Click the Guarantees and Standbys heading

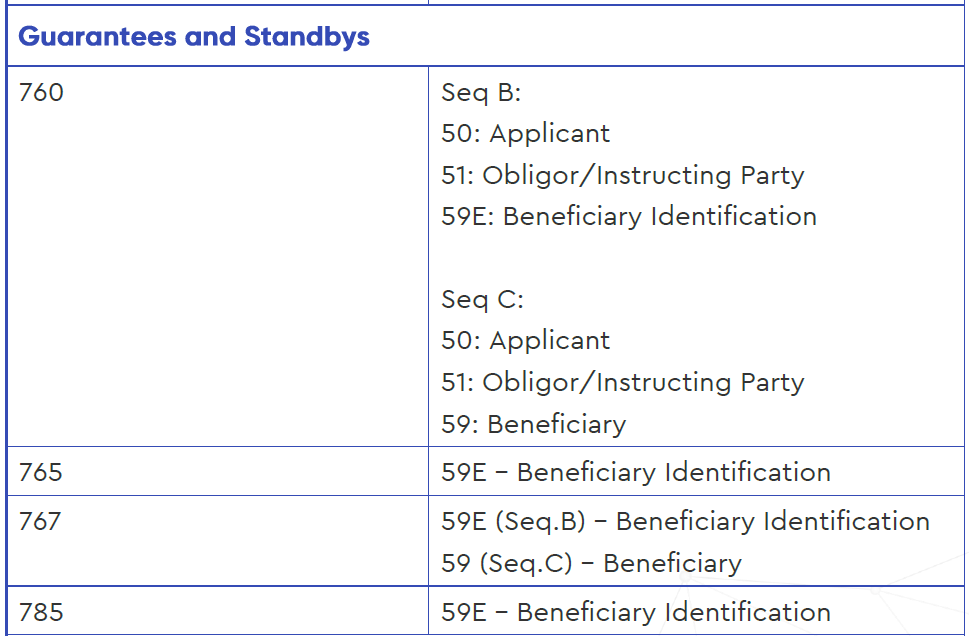pyautogui.click(x=193, y=36)
